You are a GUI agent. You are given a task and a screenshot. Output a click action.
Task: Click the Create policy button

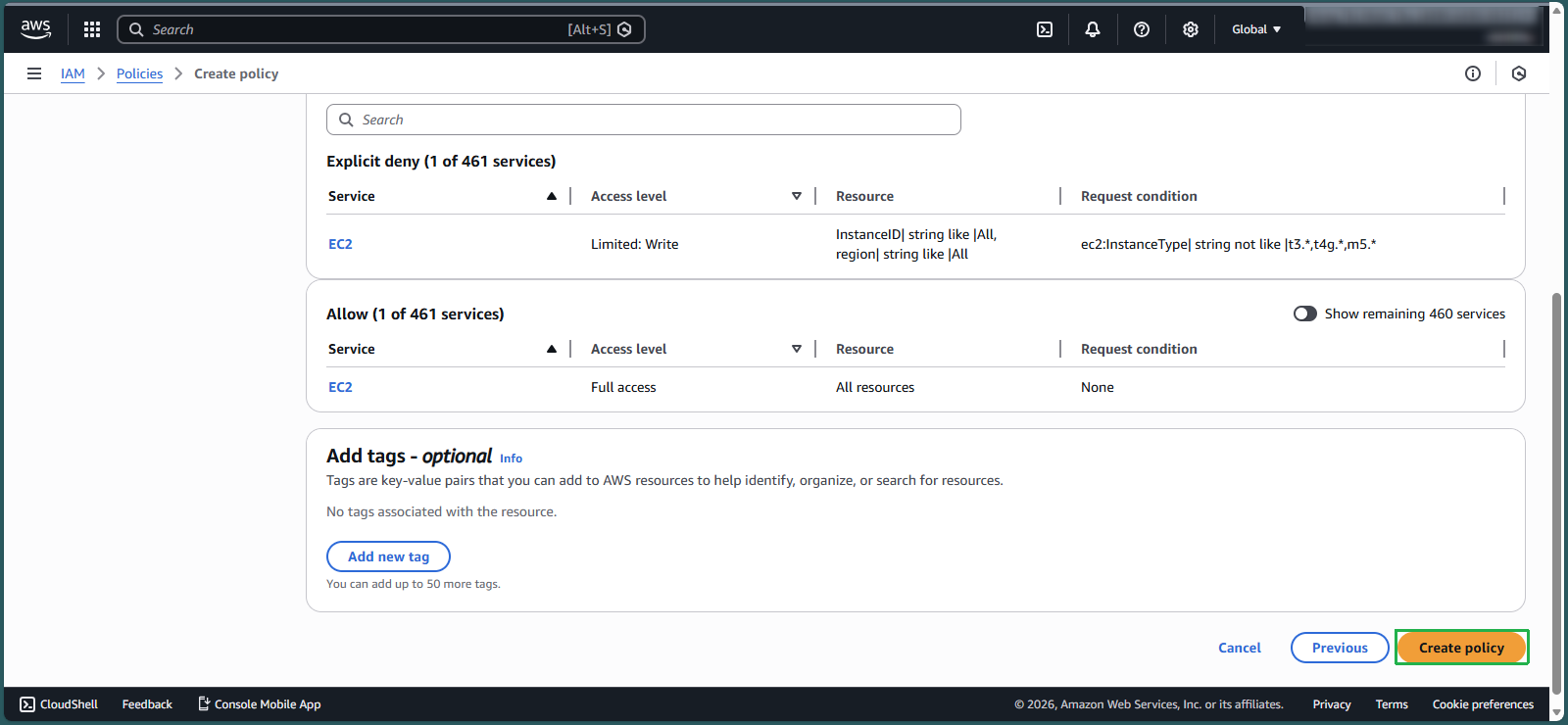click(1461, 648)
